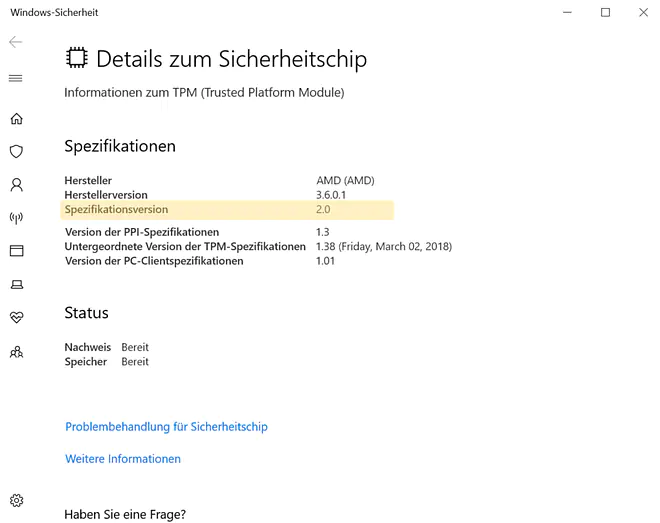Open the hamburger navigation menu

tap(16, 78)
